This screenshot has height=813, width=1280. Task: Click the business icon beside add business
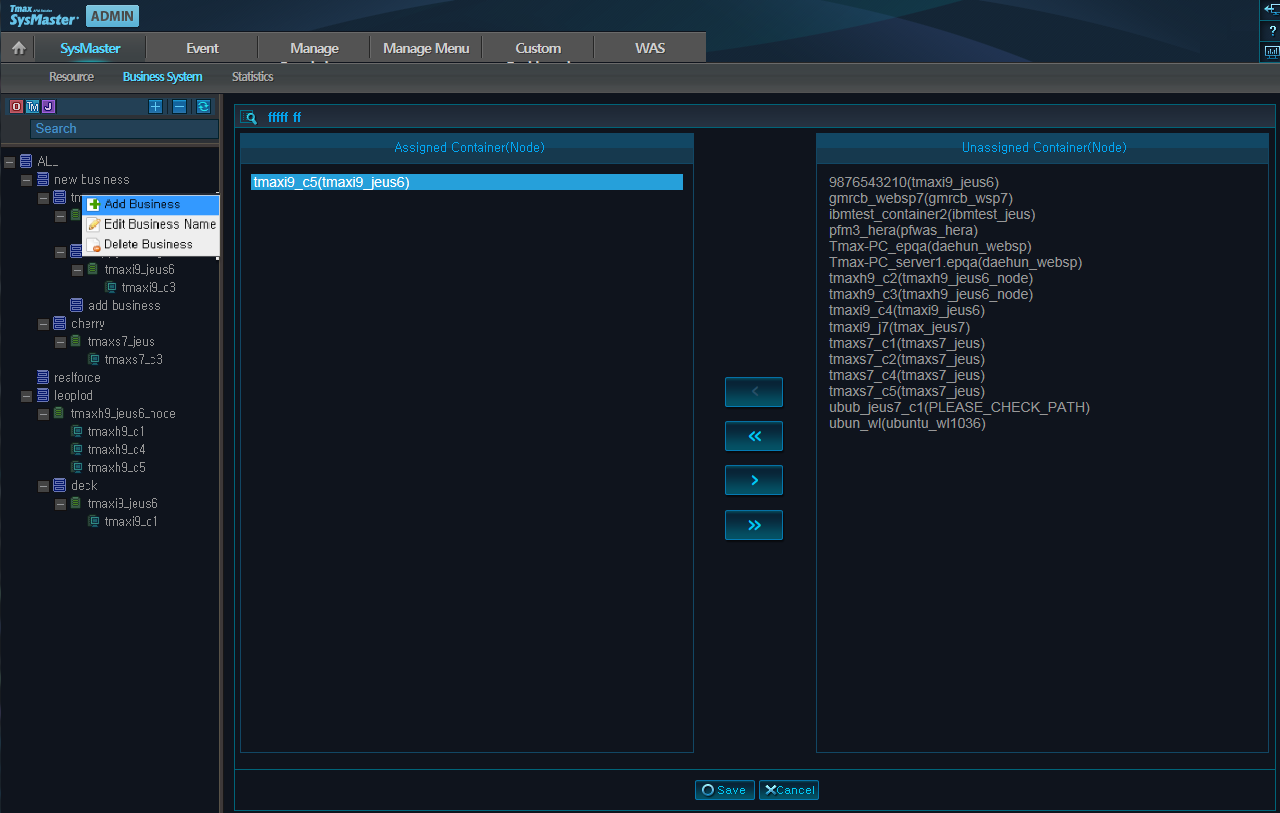77,305
